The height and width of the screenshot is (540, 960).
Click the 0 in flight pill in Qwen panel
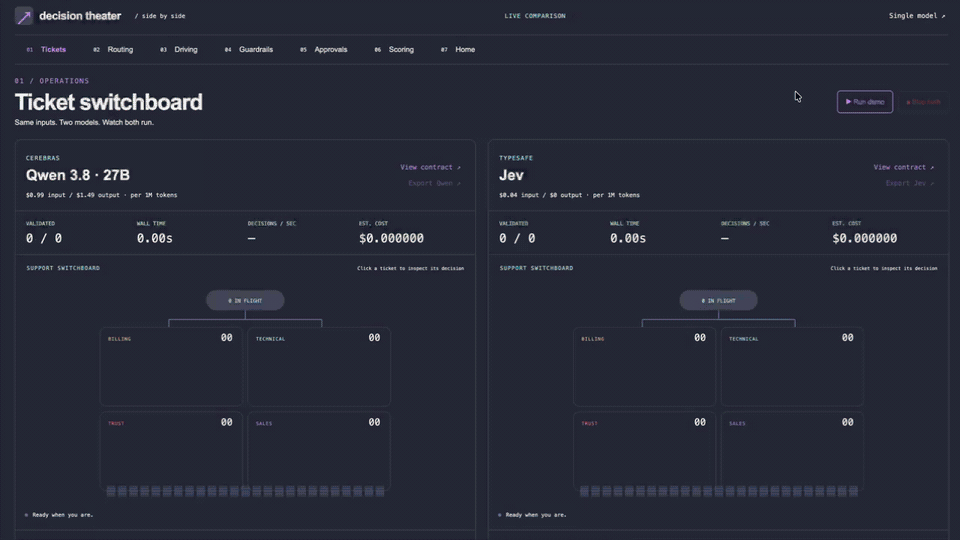point(245,301)
